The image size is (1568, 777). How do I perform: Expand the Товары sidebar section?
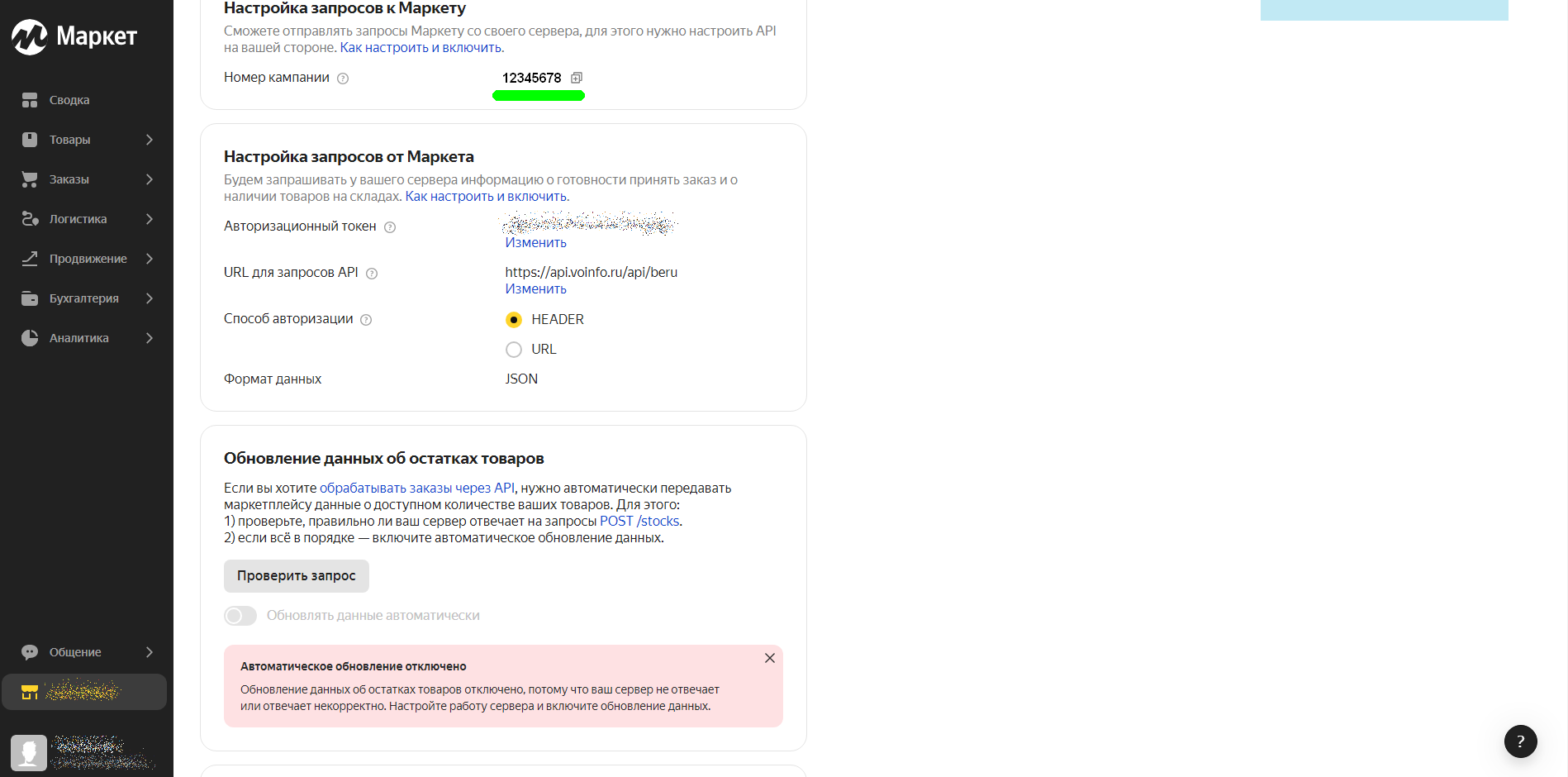pyautogui.click(x=87, y=140)
